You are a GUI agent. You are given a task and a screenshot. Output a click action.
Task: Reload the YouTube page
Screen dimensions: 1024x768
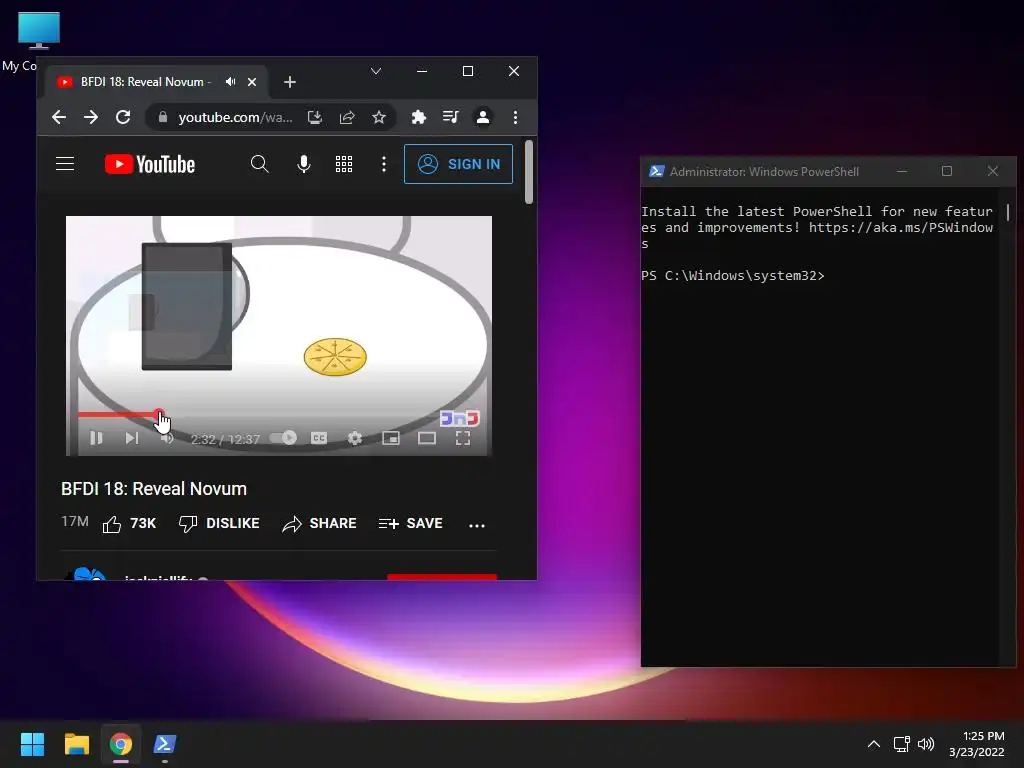(123, 118)
